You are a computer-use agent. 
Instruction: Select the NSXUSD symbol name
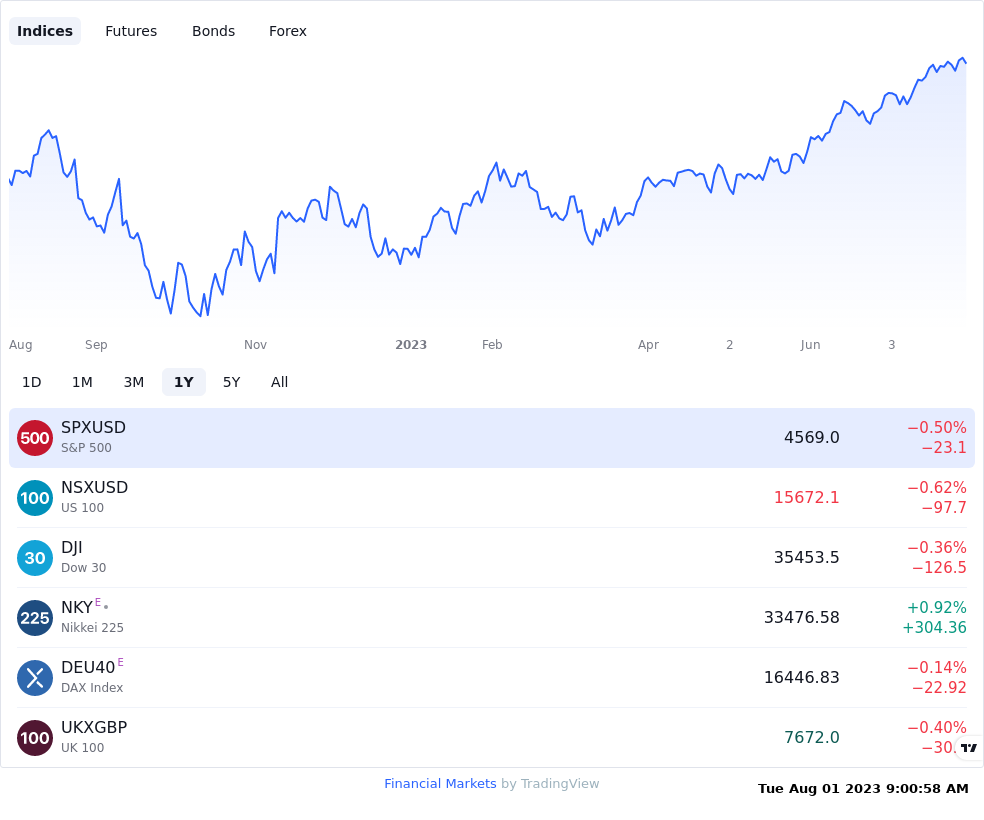pyautogui.click(x=94, y=487)
